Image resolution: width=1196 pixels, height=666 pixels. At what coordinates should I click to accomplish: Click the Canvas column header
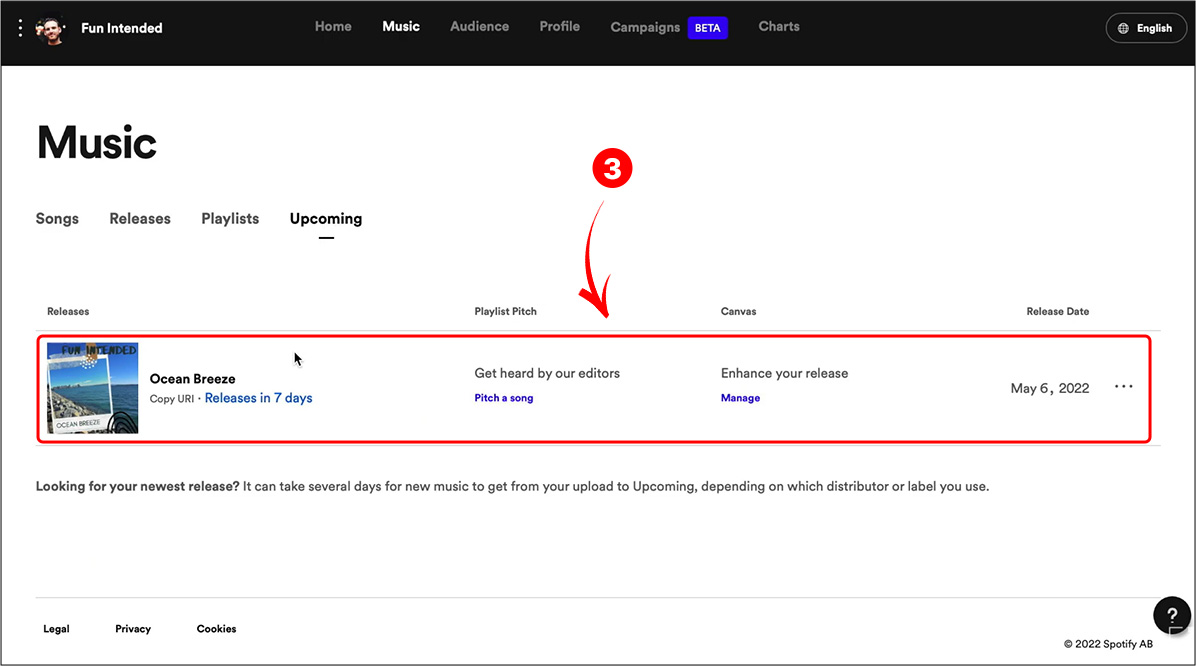(x=738, y=311)
